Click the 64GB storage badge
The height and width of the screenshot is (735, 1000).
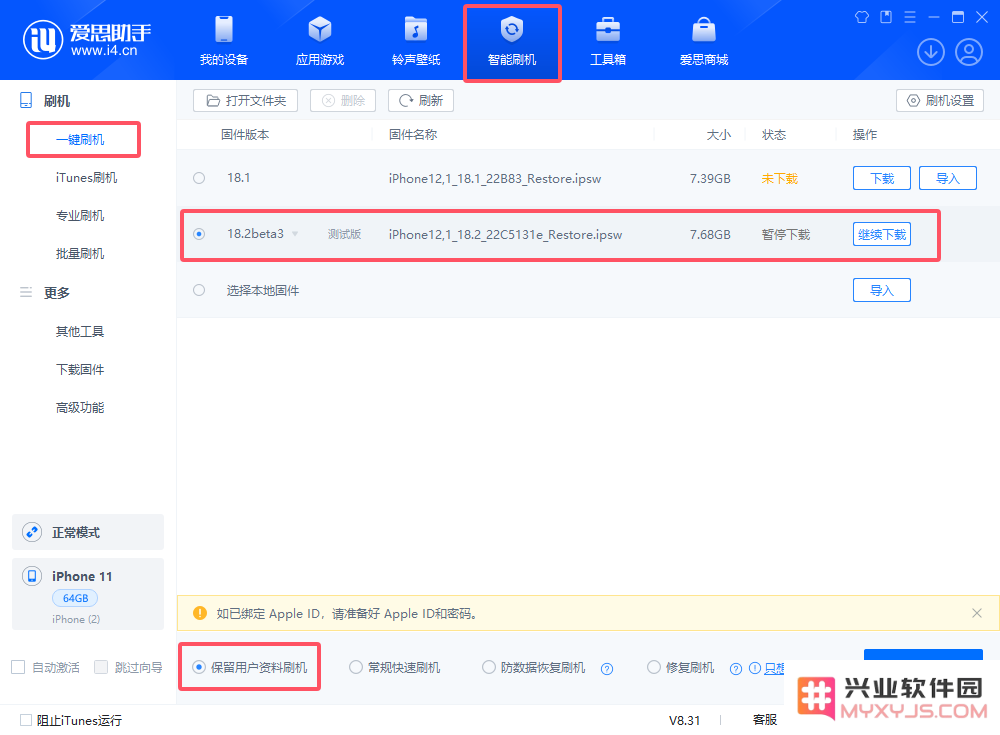point(75,598)
